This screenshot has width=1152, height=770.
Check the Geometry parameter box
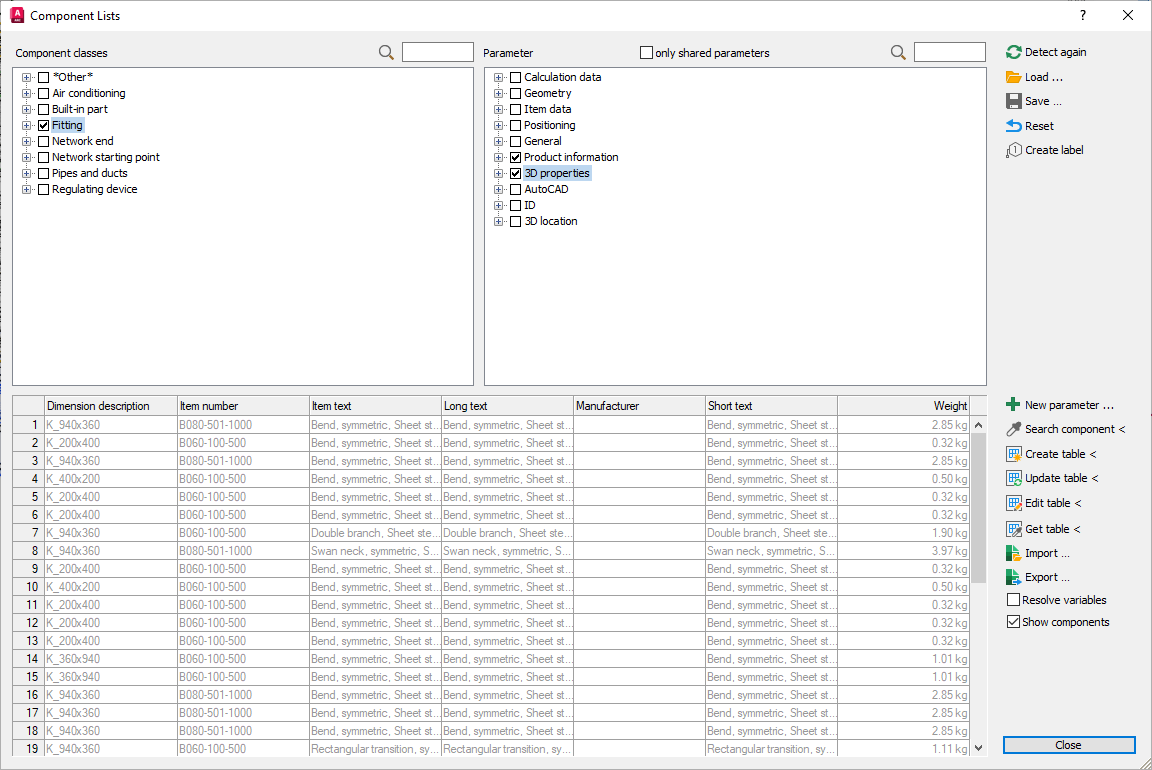click(x=516, y=93)
